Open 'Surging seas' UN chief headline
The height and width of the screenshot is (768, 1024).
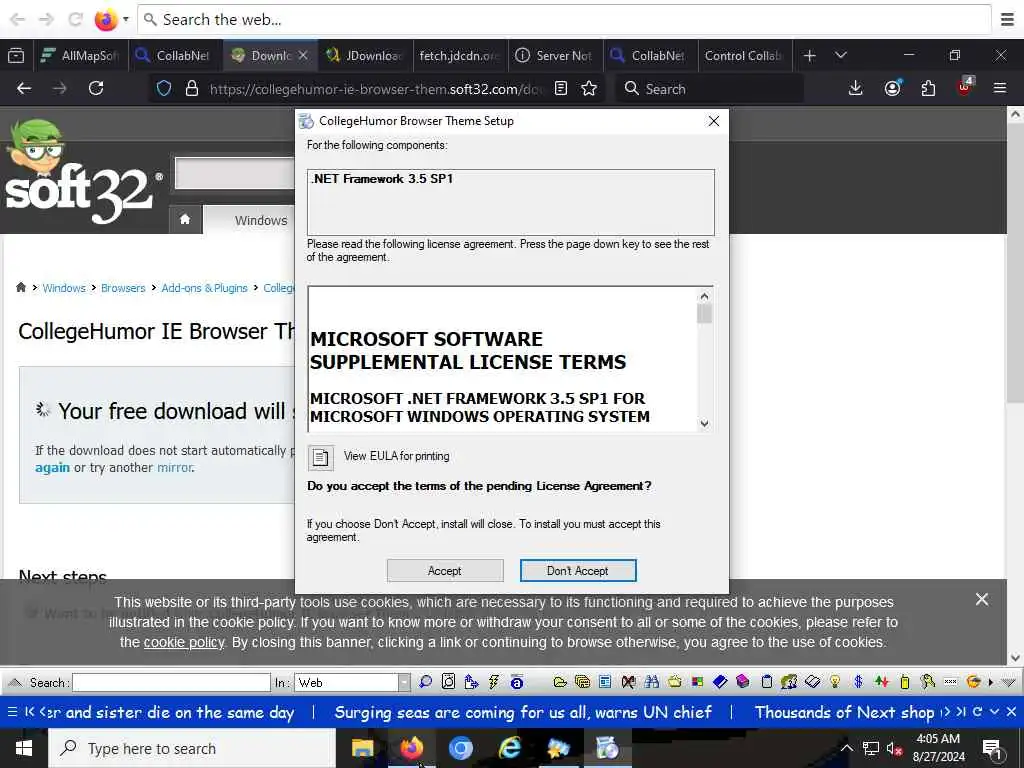click(523, 712)
